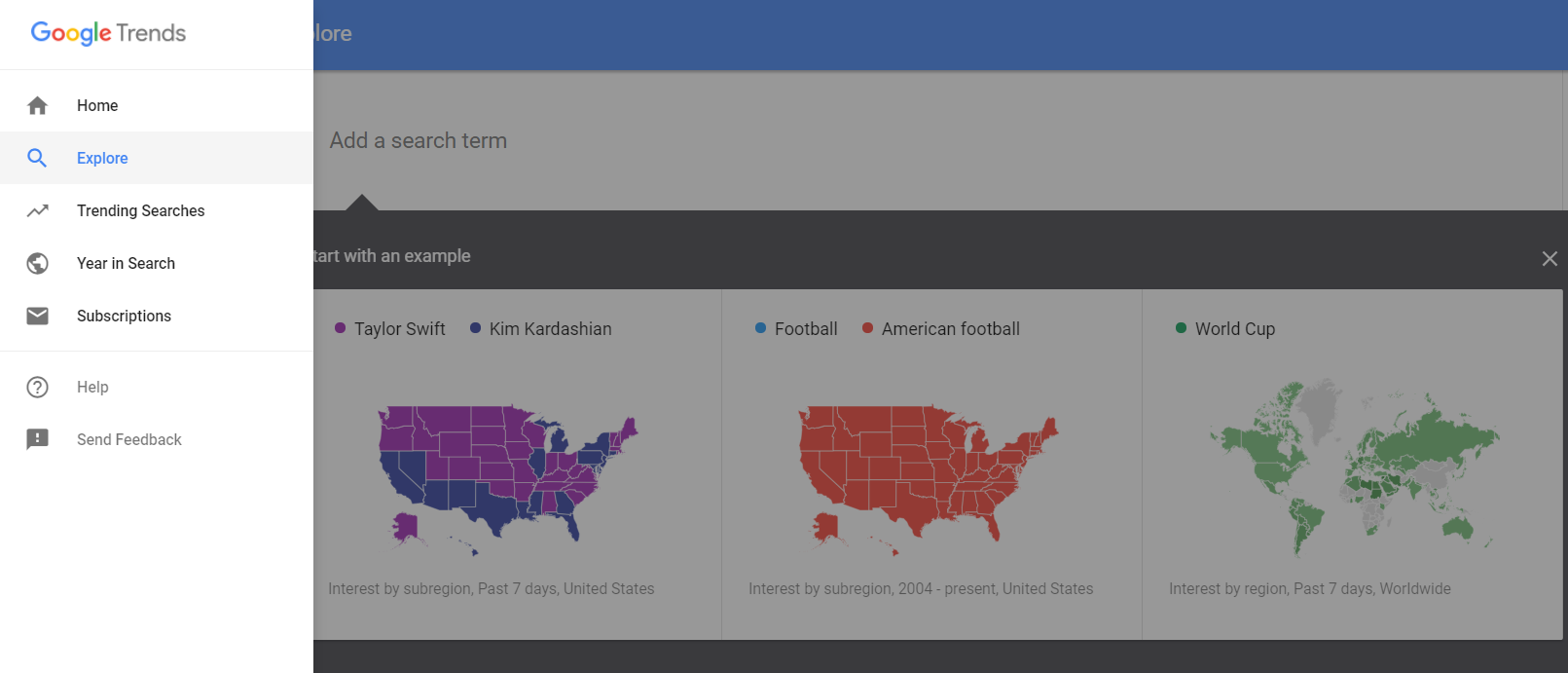Click the Year in Search globe icon
The image size is (1568, 673).
click(37, 263)
